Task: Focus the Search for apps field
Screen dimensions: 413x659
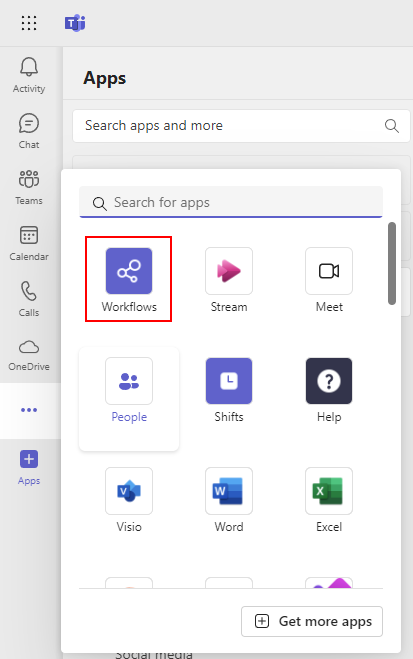Action: (x=231, y=202)
